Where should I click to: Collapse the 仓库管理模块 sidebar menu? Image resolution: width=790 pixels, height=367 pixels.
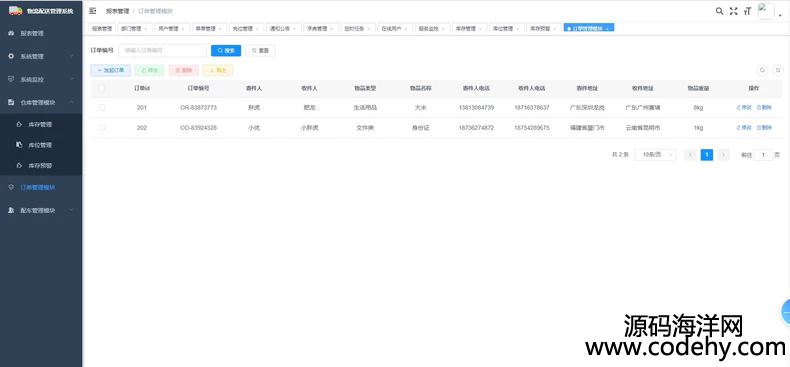tap(72, 102)
